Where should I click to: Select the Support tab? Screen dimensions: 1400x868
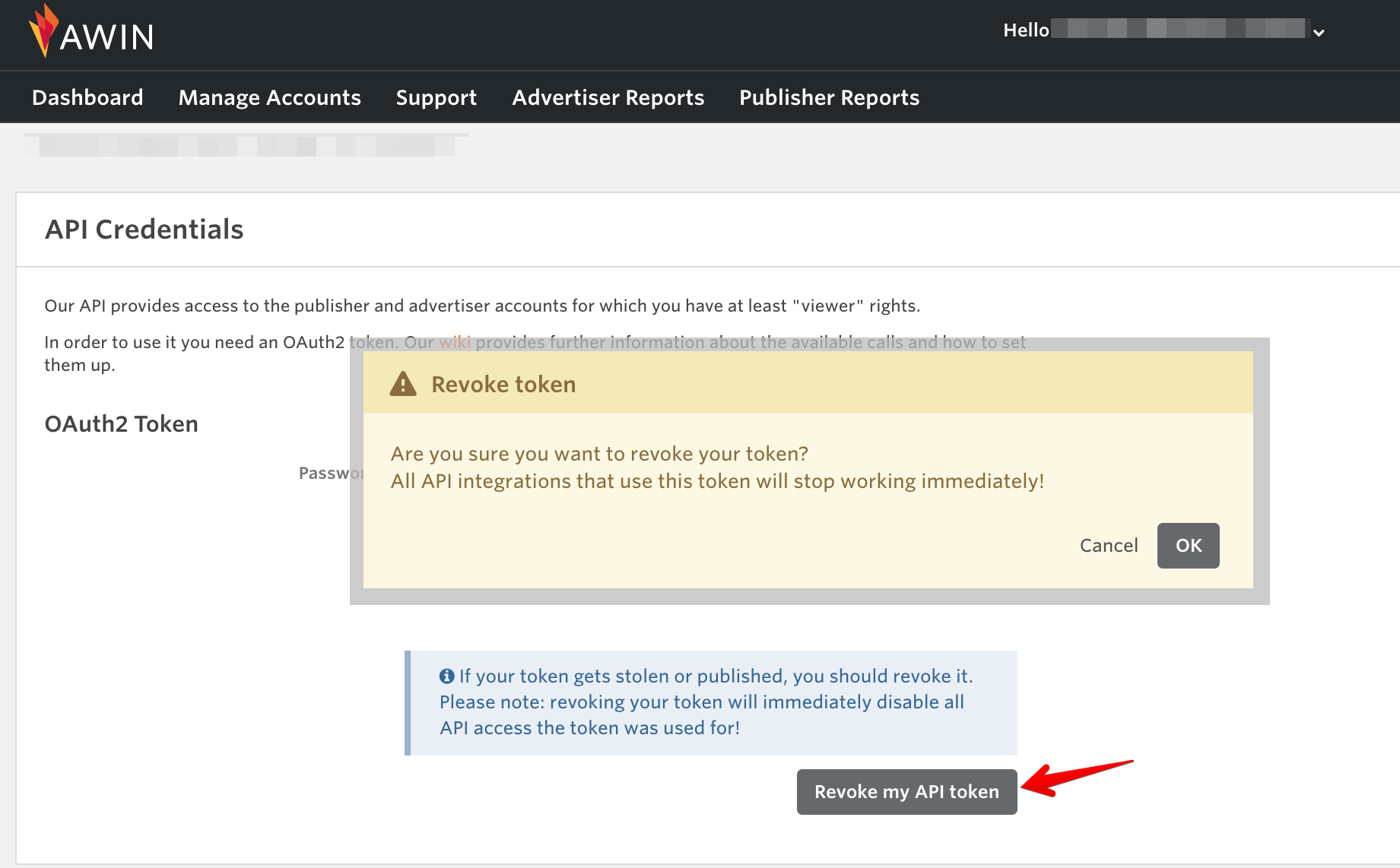point(436,97)
